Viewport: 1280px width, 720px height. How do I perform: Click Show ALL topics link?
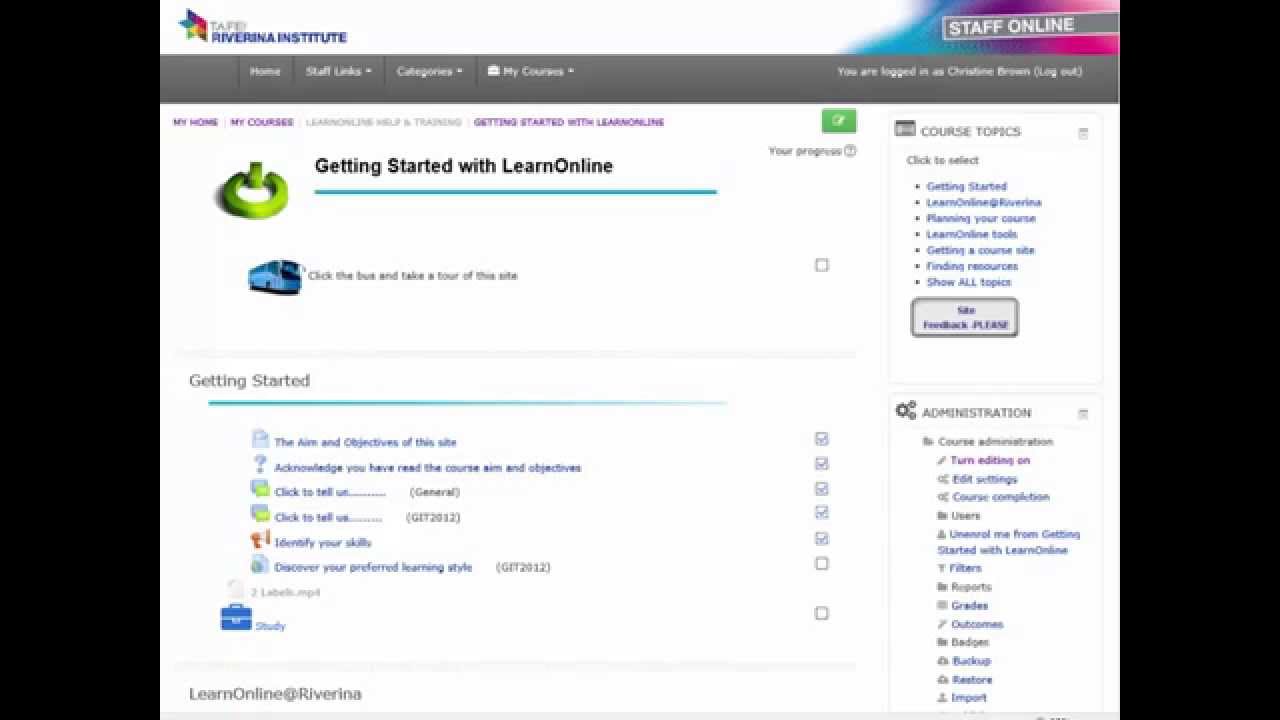(x=968, y=282)
